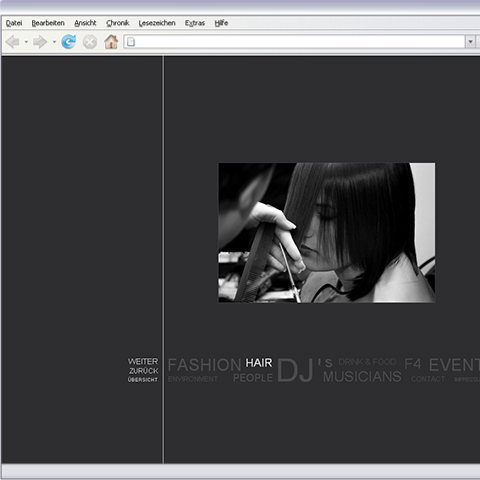Screen dimensions: 480x480
Task: Open the MUSICIANS gallery link
Action: [362, 377]
